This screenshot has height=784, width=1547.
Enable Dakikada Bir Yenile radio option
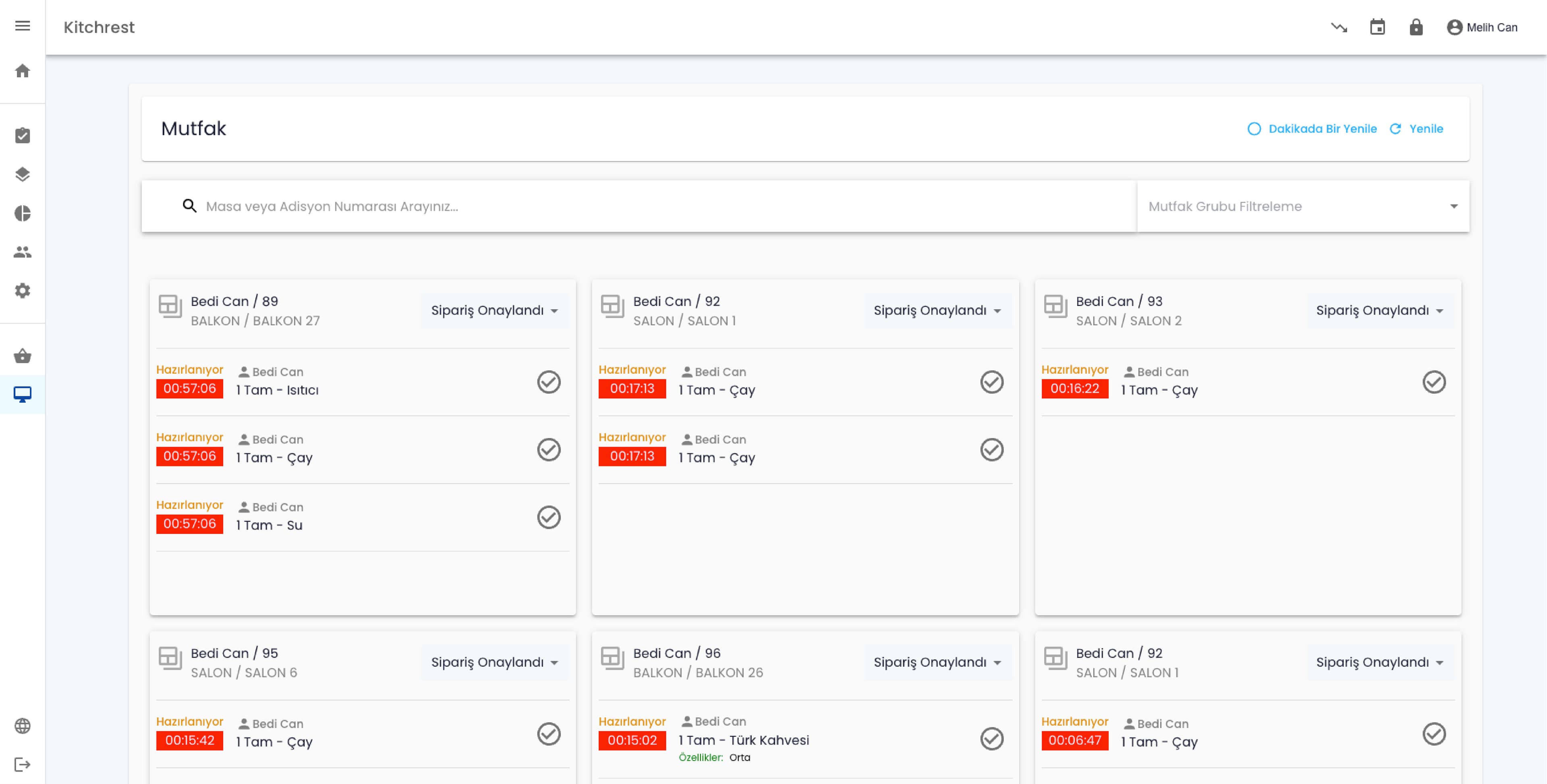point(1254,129)
